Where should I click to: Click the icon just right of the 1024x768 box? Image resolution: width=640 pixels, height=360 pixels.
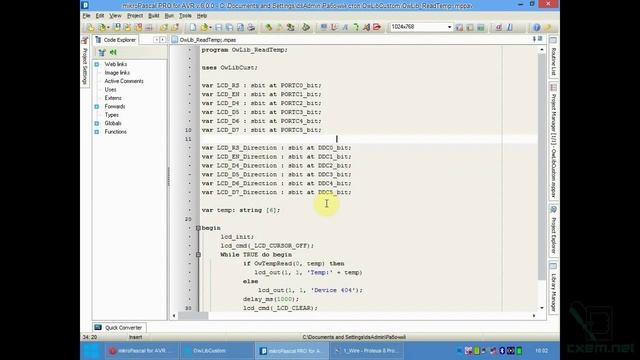(x=460, y=27)
